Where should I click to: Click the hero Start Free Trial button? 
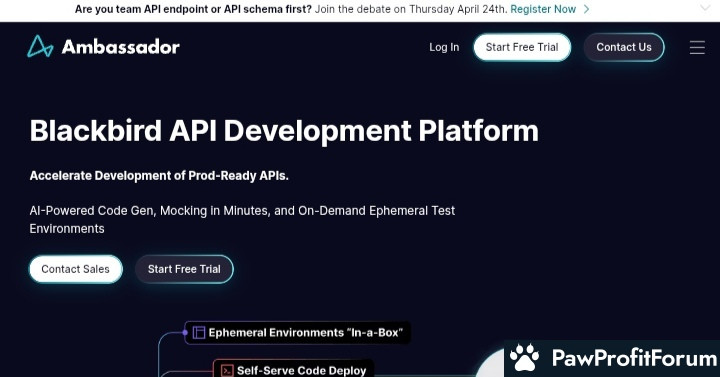(184, 269)
